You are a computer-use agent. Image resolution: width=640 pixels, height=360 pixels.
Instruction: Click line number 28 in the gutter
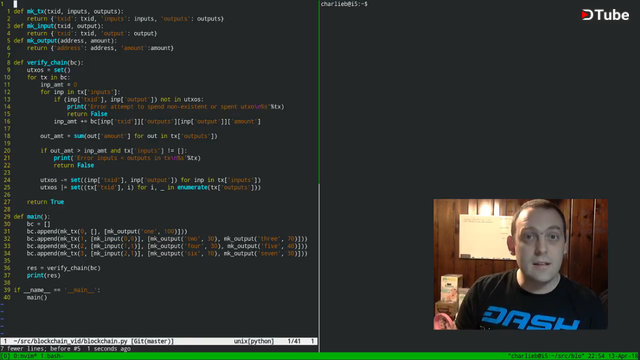click(x=7, y=210)
